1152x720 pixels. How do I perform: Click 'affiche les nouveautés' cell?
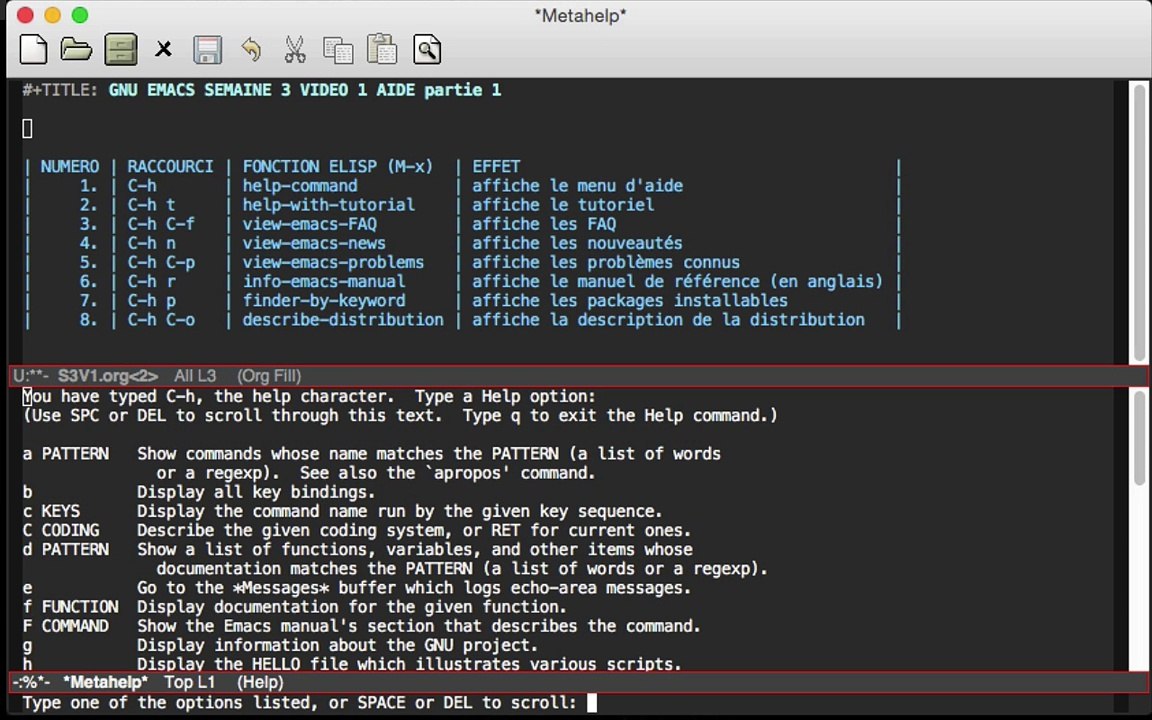577,243
